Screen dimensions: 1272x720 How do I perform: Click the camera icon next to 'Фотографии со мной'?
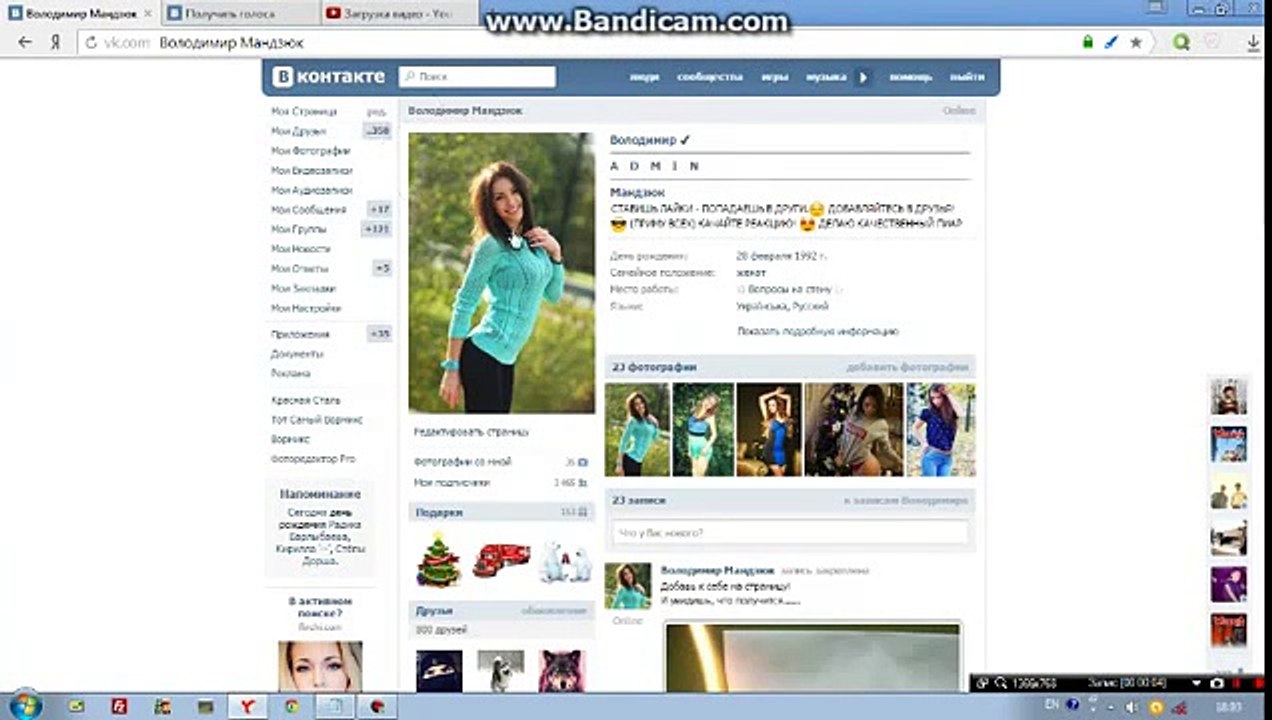583,462
